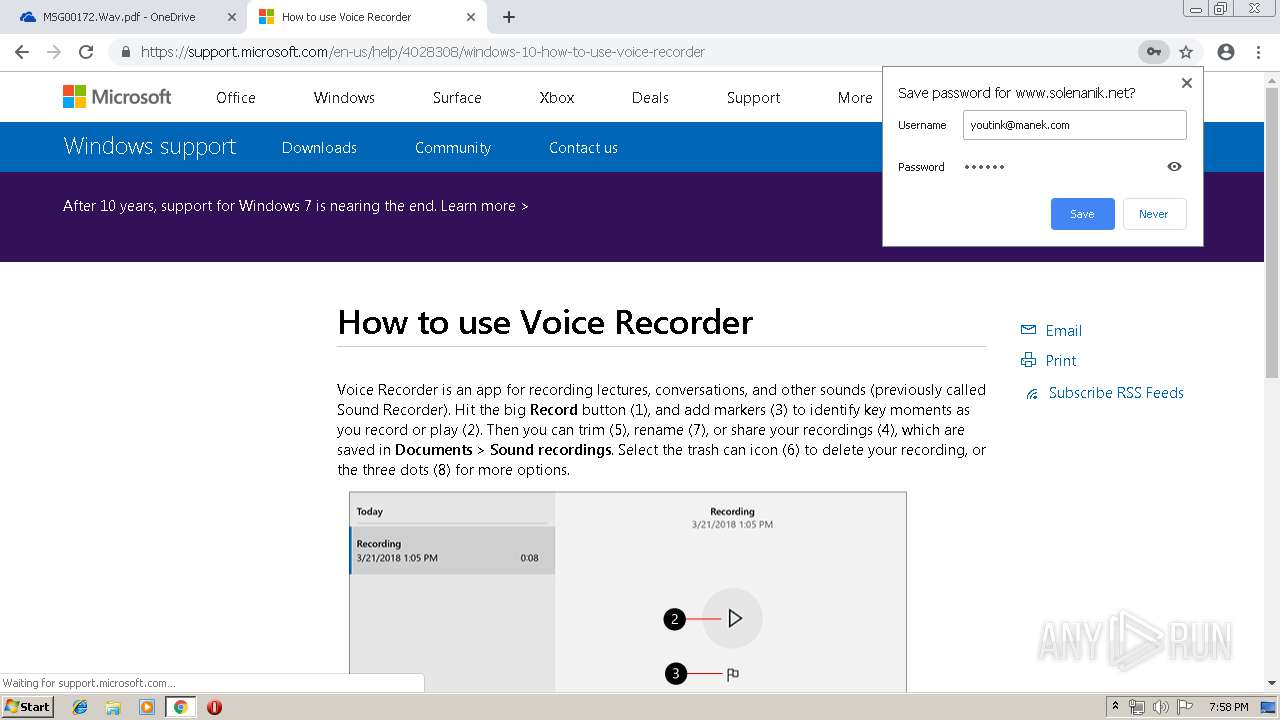Viewport: 1280px width, 720px height.
Task: Close the How to use Voice Recorder tab
Action: click(472, 17)
